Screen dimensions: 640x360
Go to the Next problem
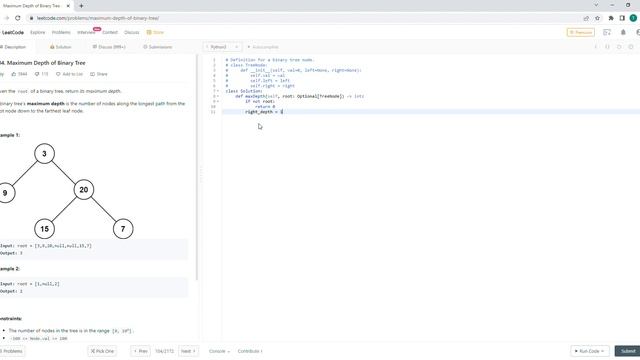[188, 351]
